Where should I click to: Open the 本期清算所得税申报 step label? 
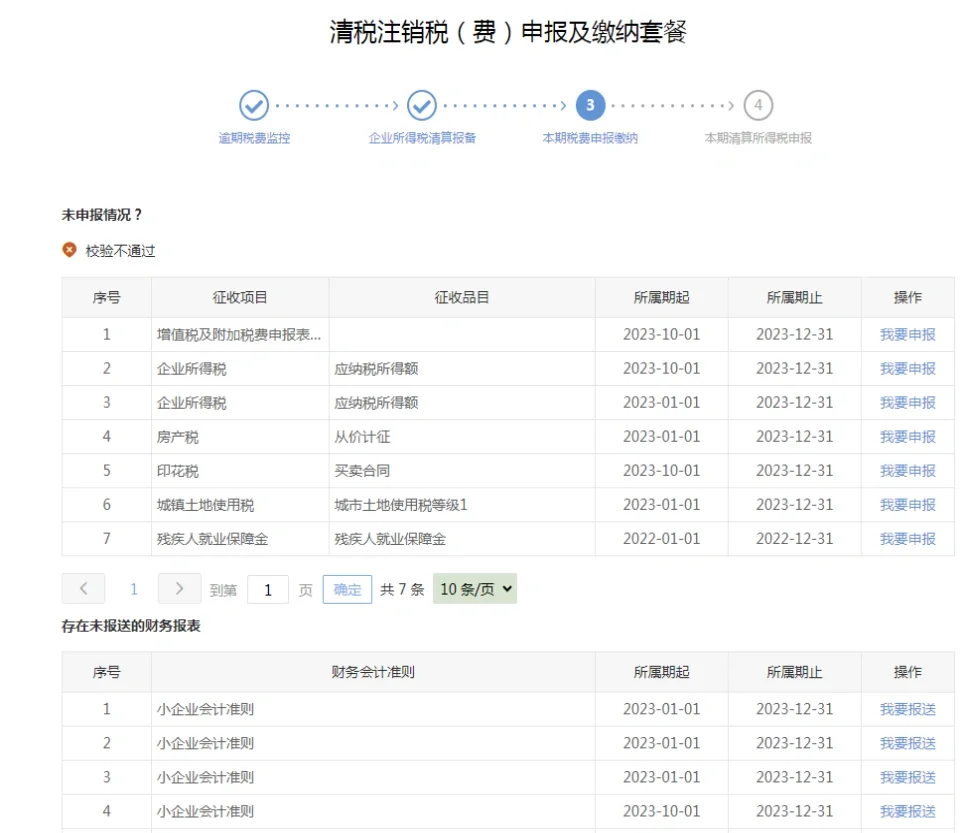(758, 138)
